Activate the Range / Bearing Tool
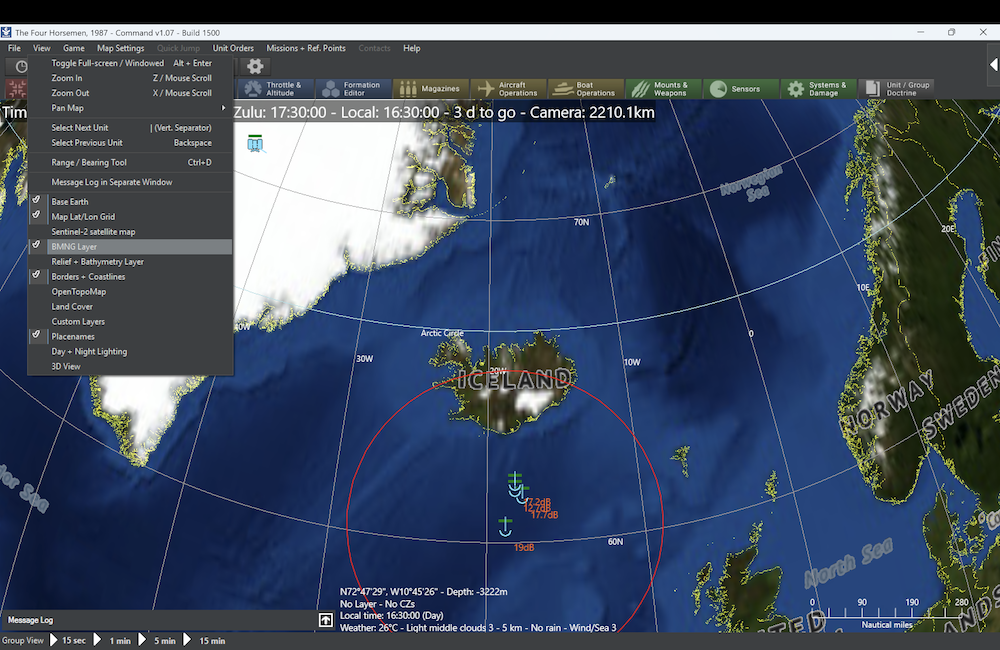This screenshot has width=1000, height=650. 130,163
